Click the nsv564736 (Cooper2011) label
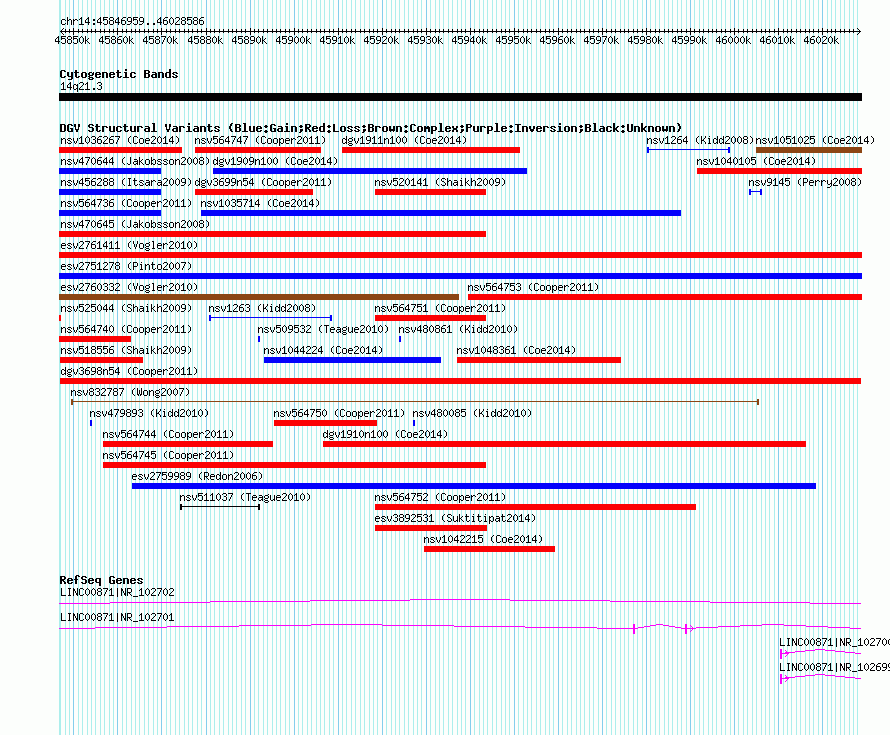 pos(126,203)
